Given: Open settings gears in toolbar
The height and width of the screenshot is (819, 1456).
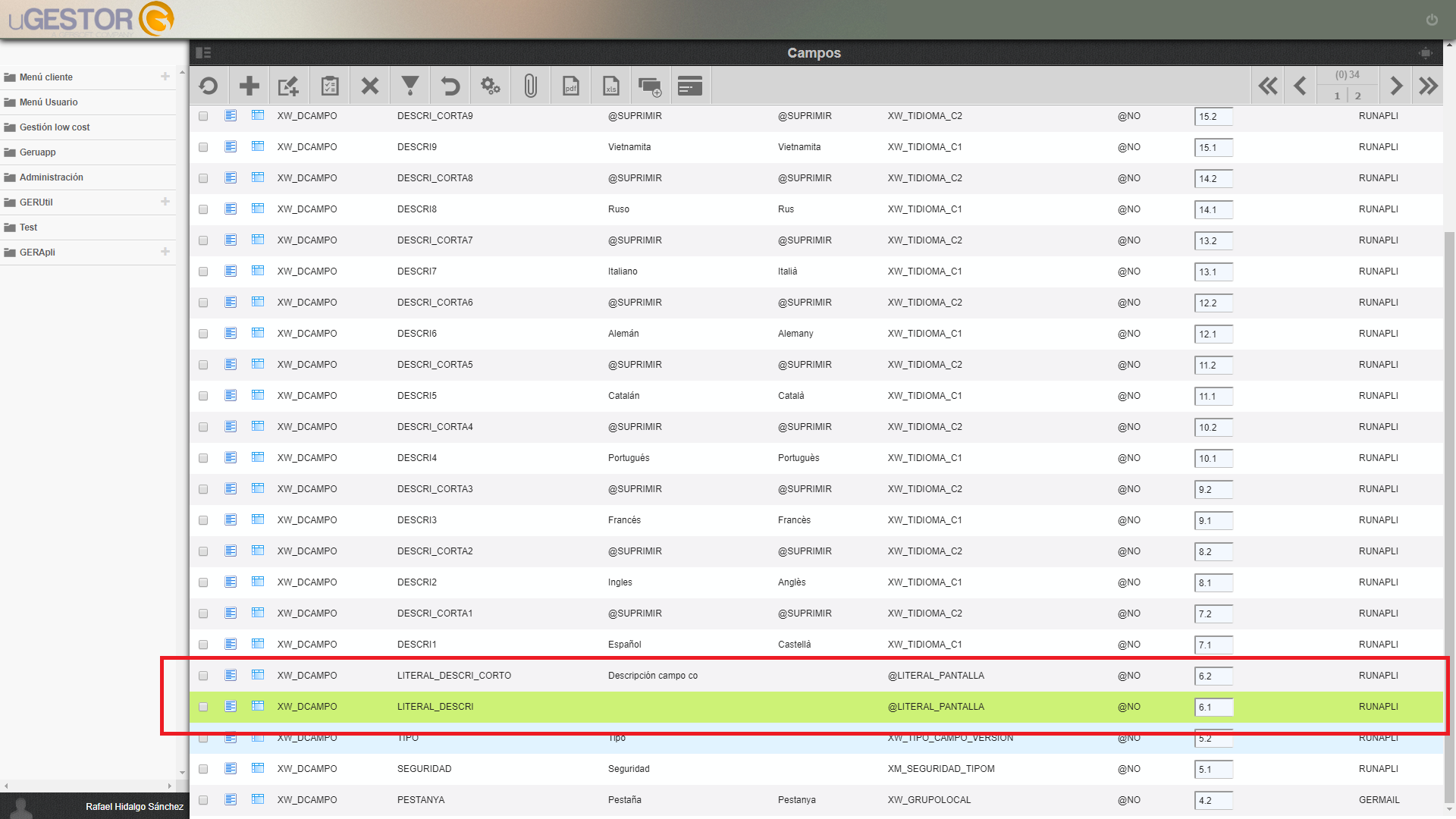Looking at the screenshot, I should [491, 86].
